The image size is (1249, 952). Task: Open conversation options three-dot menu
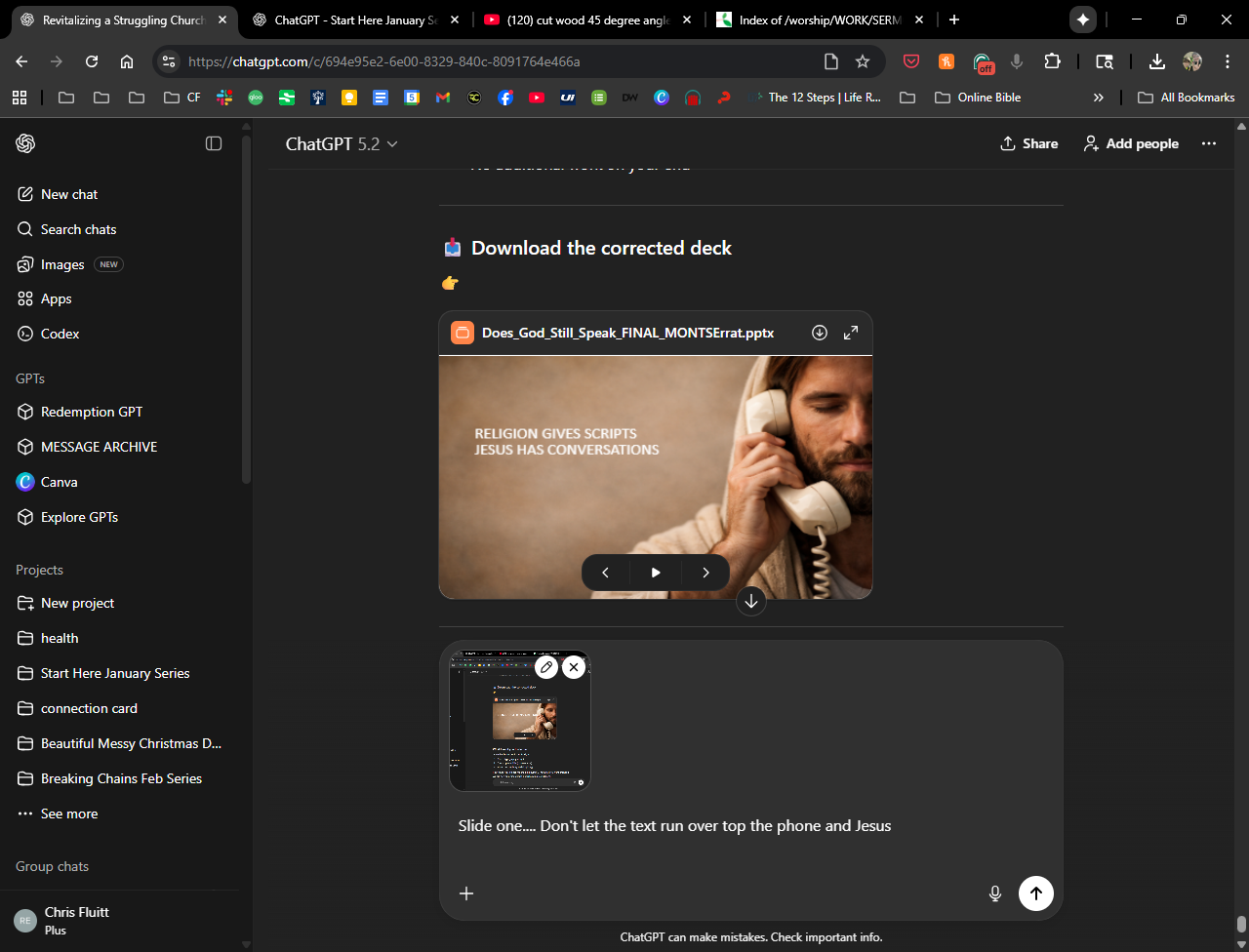(x=1209, y=143)
